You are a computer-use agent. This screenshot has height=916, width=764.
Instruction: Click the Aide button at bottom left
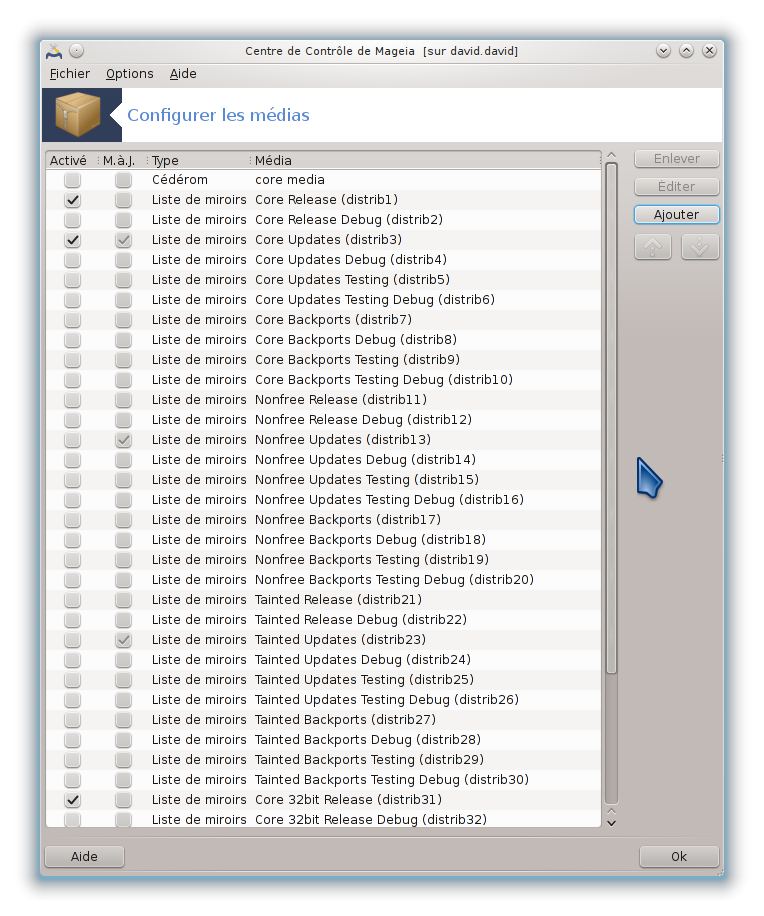(84, 856)
